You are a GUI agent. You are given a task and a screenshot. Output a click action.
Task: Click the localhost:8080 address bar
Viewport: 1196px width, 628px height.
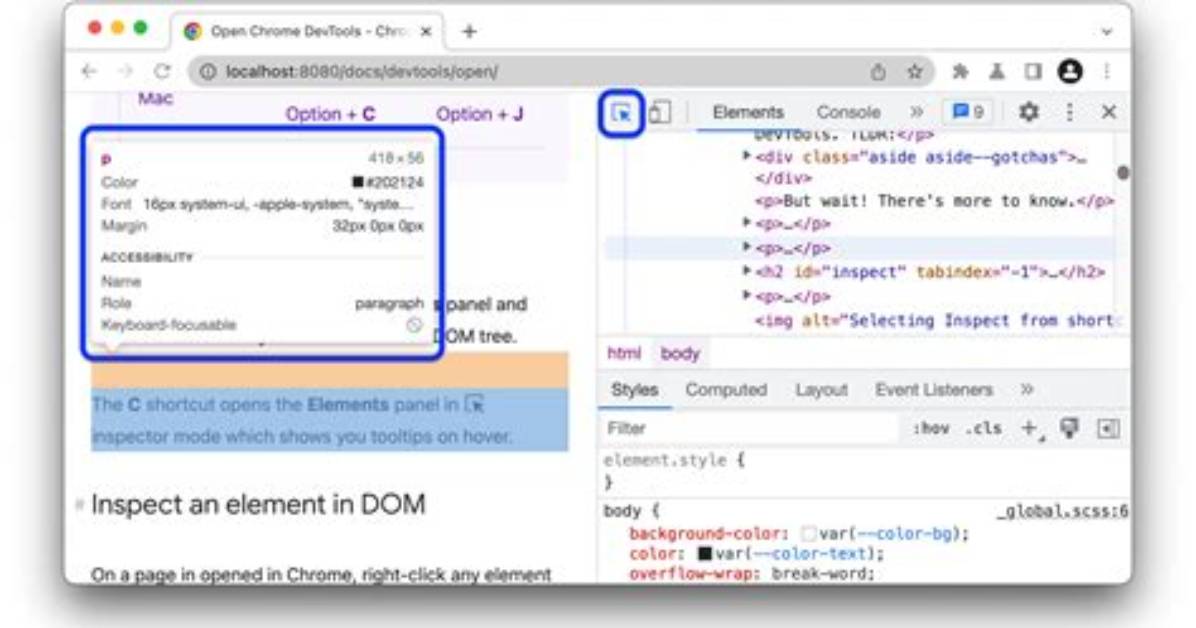point(561,72)
